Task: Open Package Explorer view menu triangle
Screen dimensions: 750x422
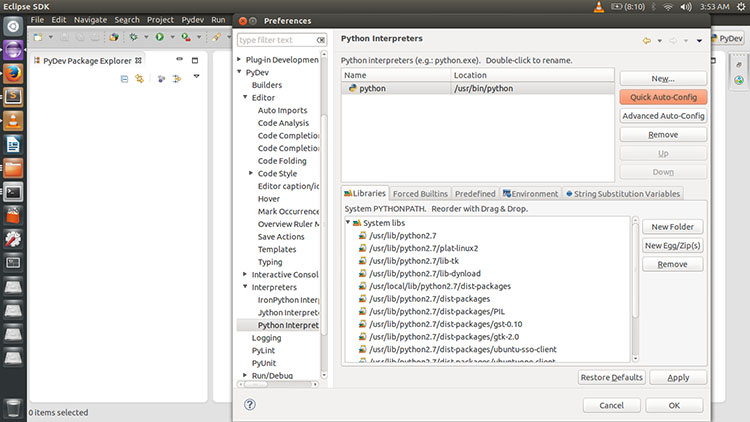Action: [x=196, y=76]
